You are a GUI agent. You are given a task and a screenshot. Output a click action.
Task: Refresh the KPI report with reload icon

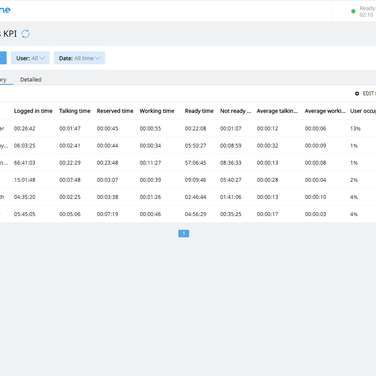pyautogui.click(x=25, y=34)
